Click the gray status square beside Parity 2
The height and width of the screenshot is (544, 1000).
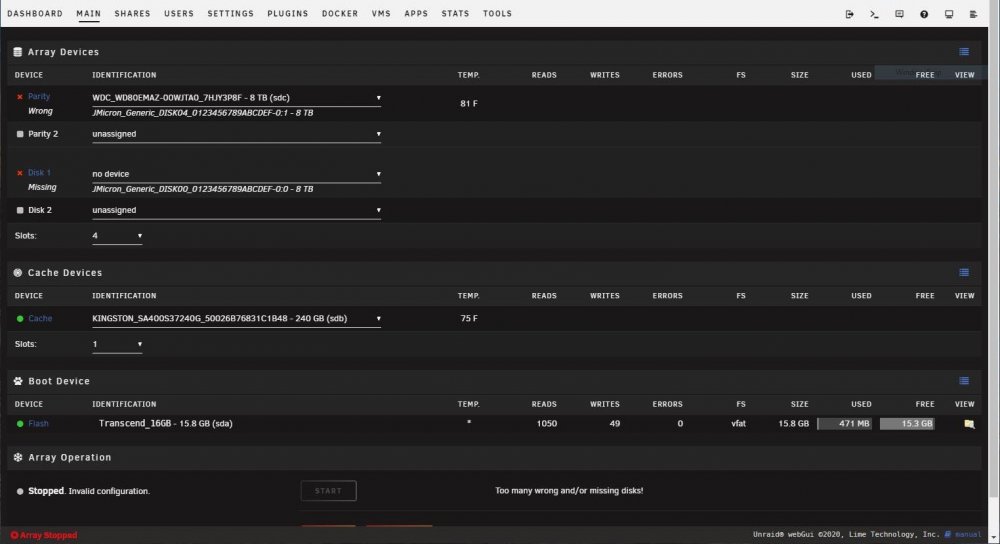coord(20,134)
